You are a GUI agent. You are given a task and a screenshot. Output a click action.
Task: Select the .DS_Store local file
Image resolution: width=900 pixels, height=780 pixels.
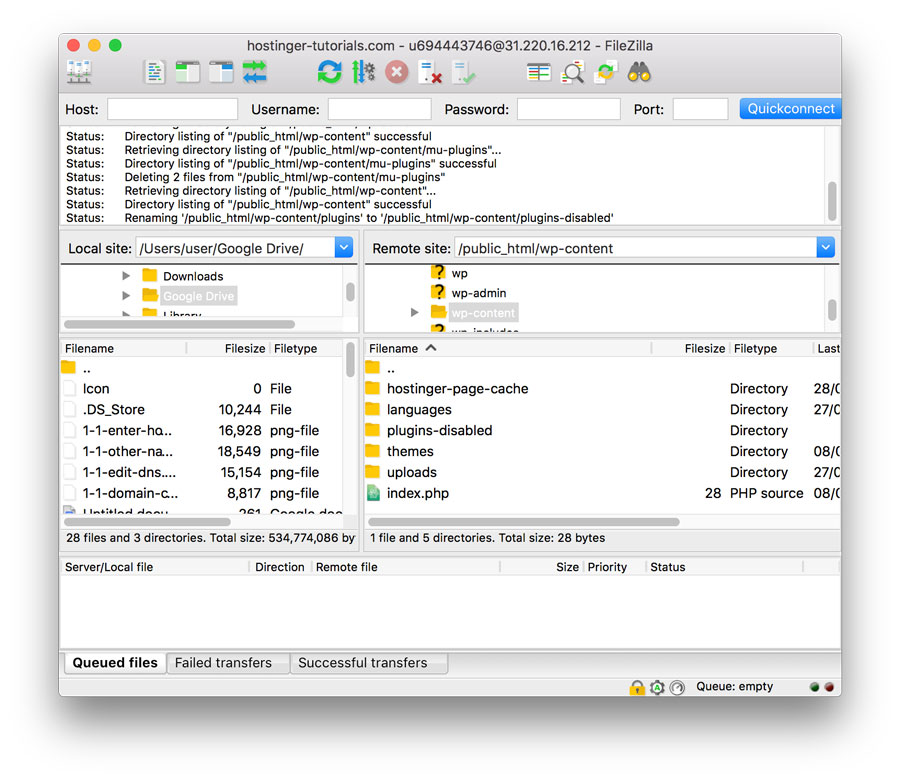[202, 409]
